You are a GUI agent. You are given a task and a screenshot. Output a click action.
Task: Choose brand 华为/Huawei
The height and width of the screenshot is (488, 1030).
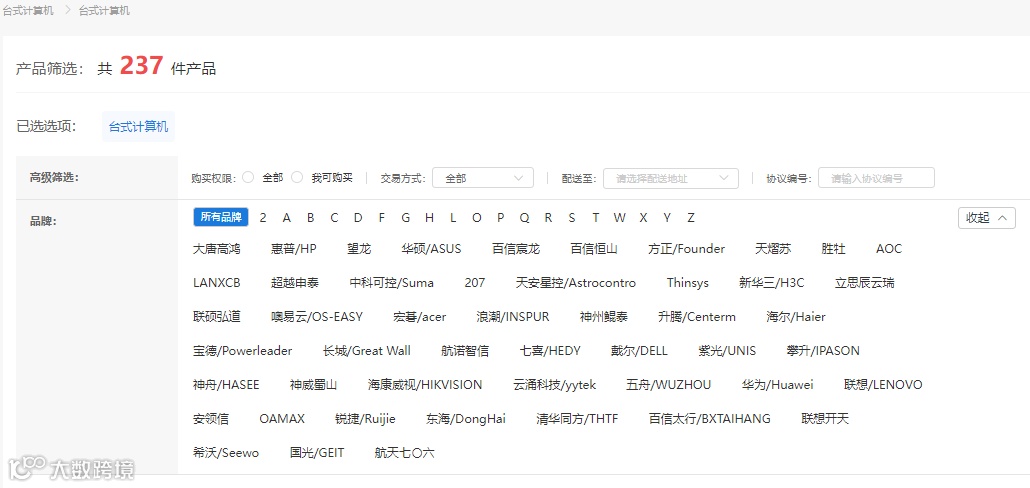[778, 385]
